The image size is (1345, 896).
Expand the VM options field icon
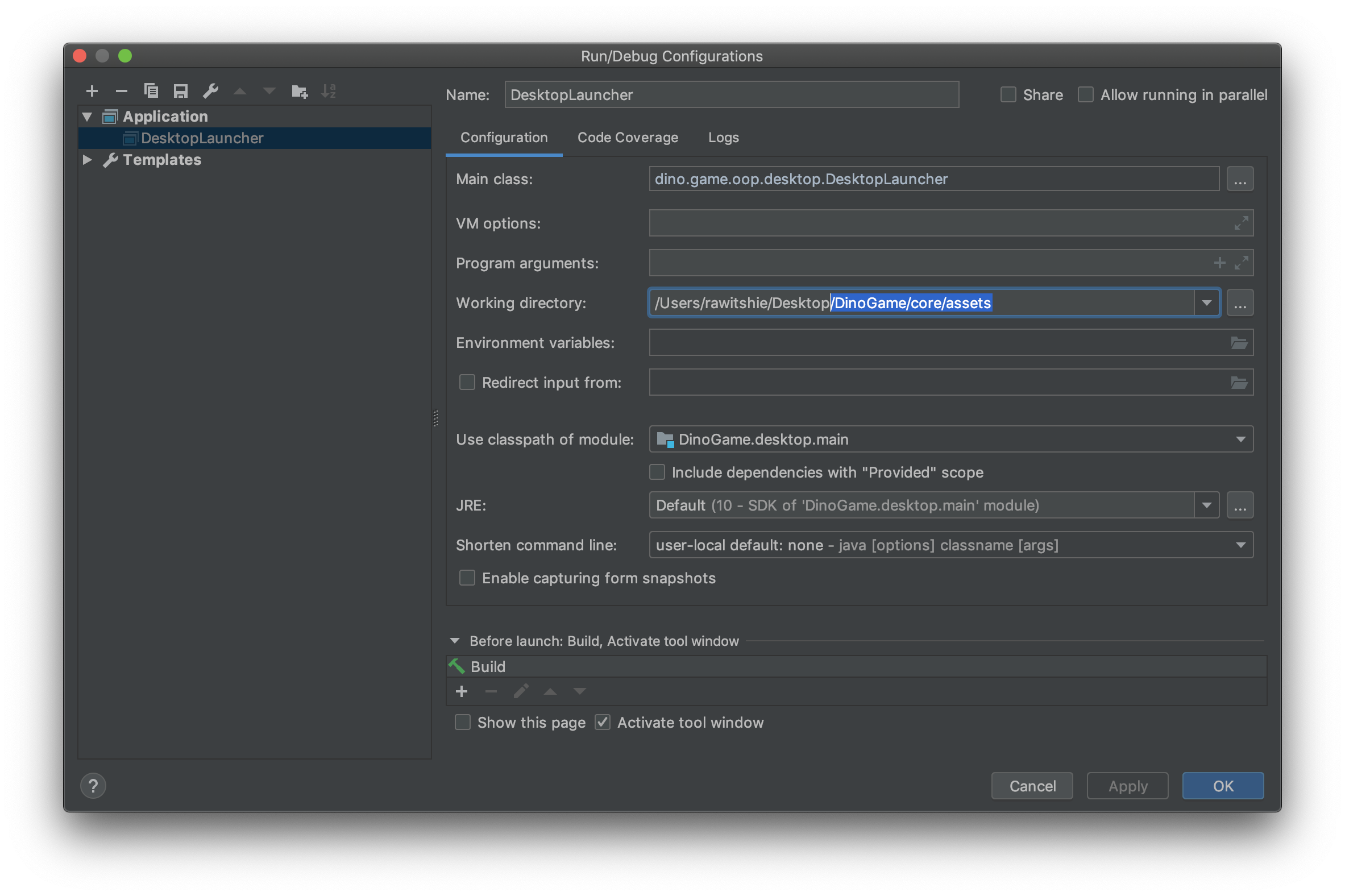pyautogui.click(x=1240, y=223)
